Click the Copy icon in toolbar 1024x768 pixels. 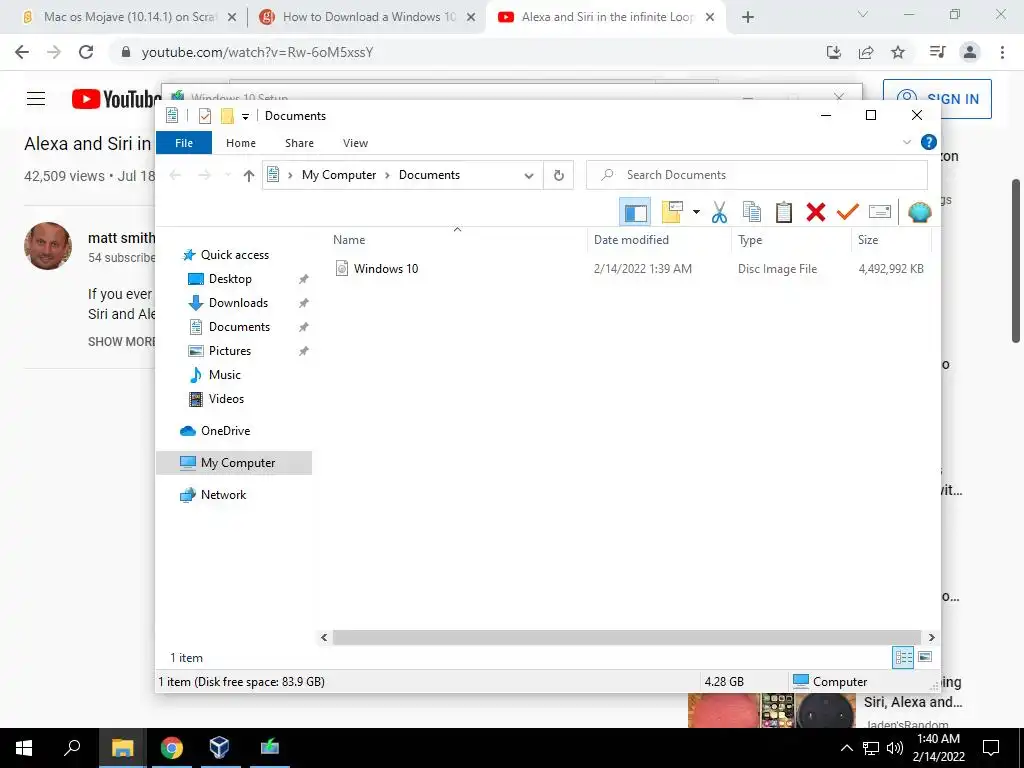coord(752,212)
